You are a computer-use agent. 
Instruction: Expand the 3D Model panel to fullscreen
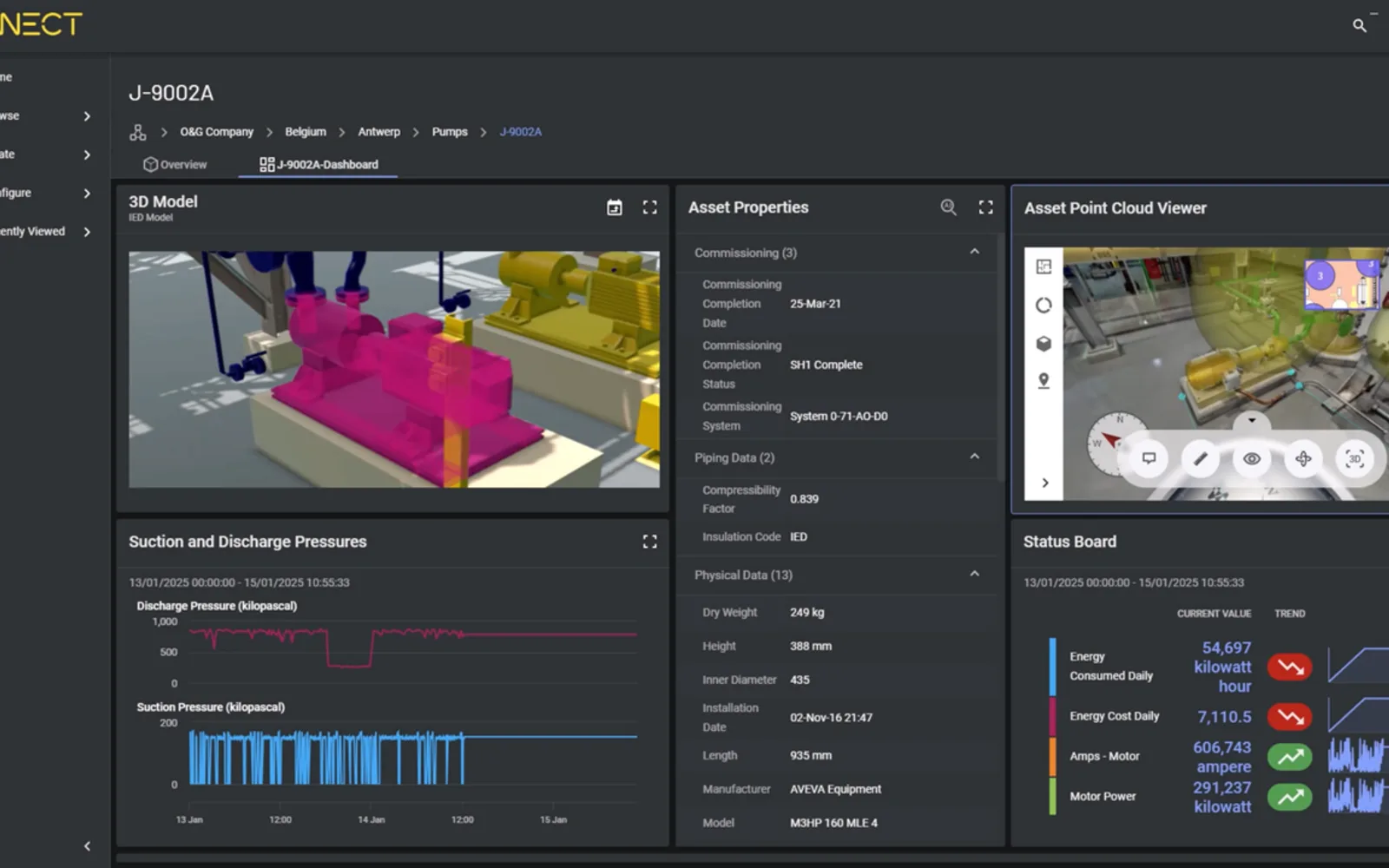coord(649,207)
